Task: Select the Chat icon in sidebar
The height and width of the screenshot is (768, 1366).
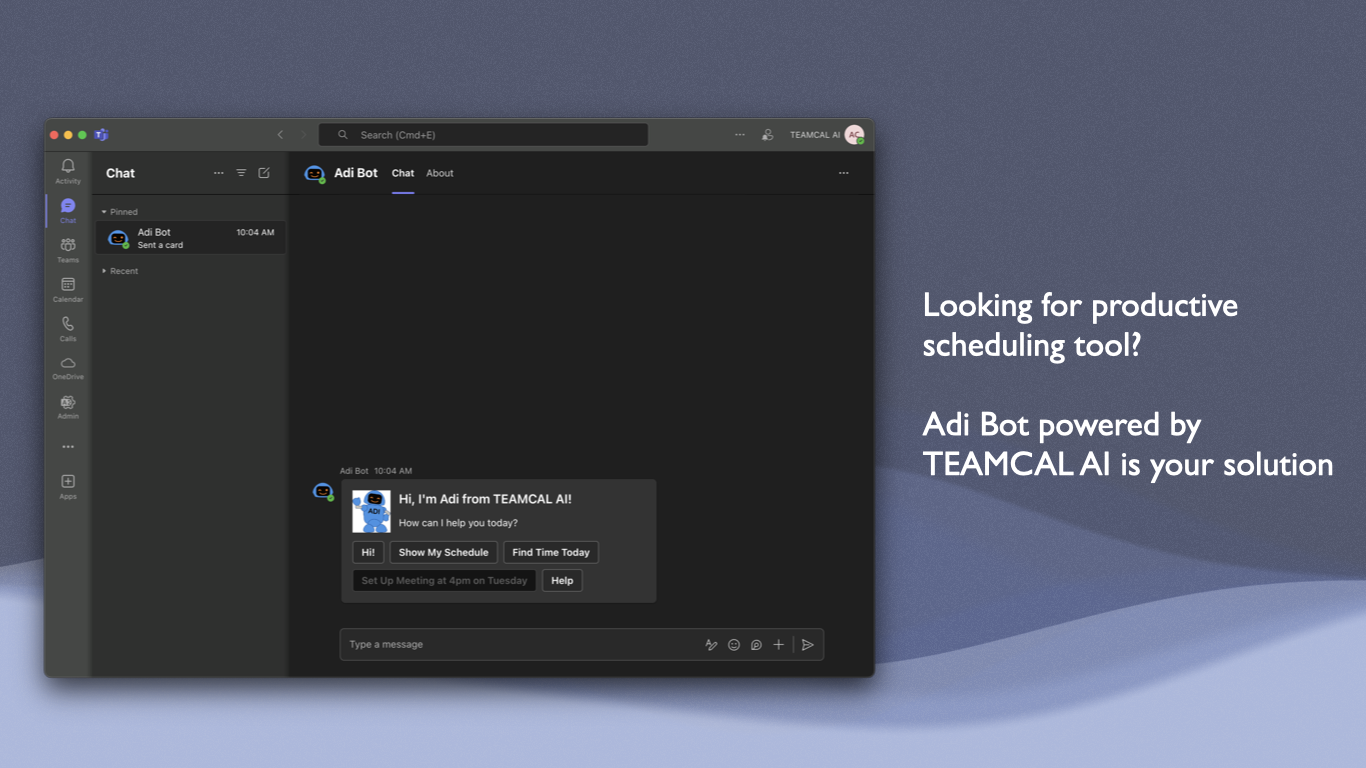Action: click(68, 210)
